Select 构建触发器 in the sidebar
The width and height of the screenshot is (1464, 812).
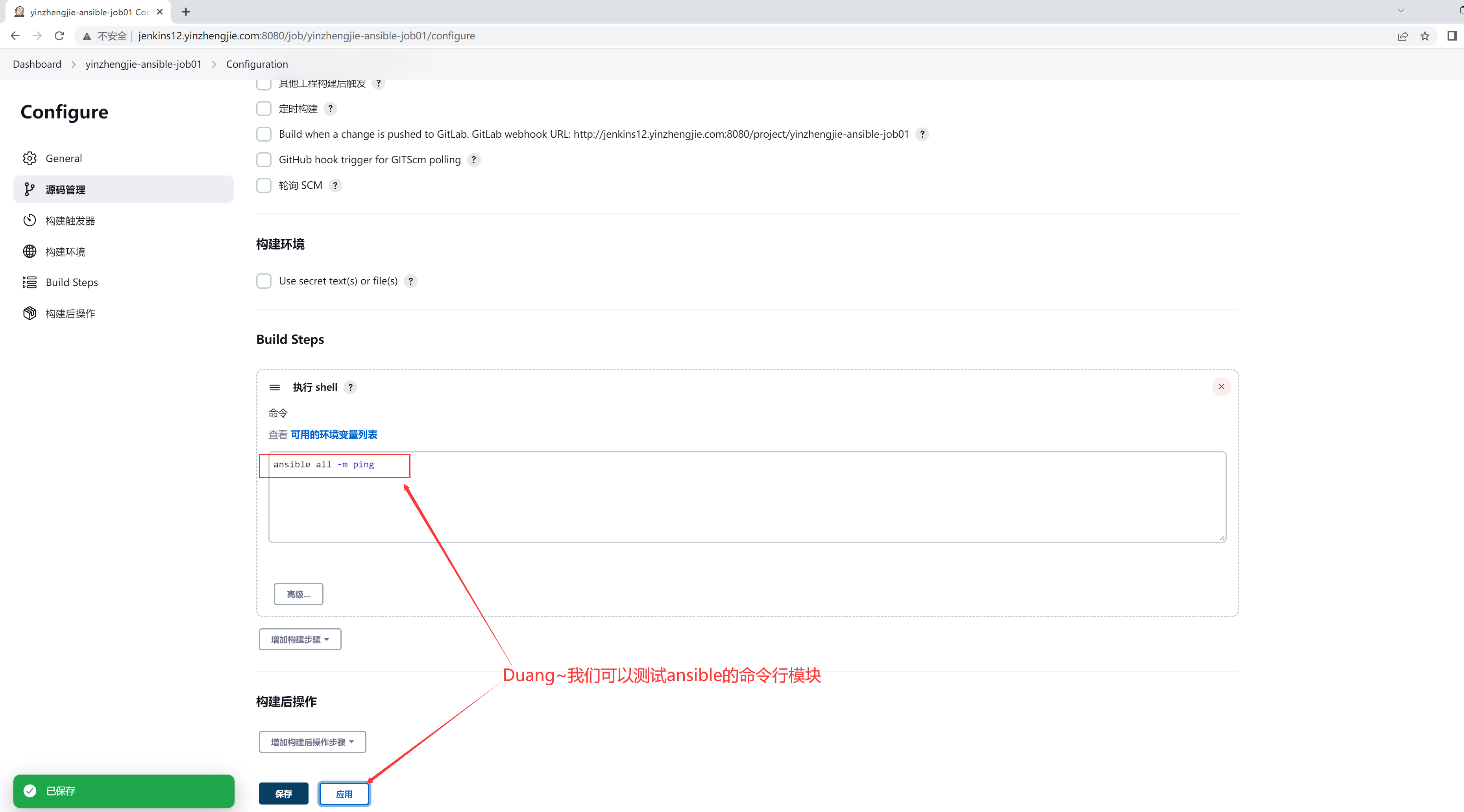70,220
